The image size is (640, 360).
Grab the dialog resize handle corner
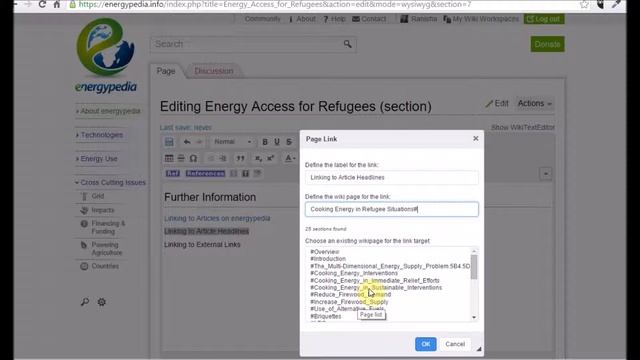tap(479, 349)
